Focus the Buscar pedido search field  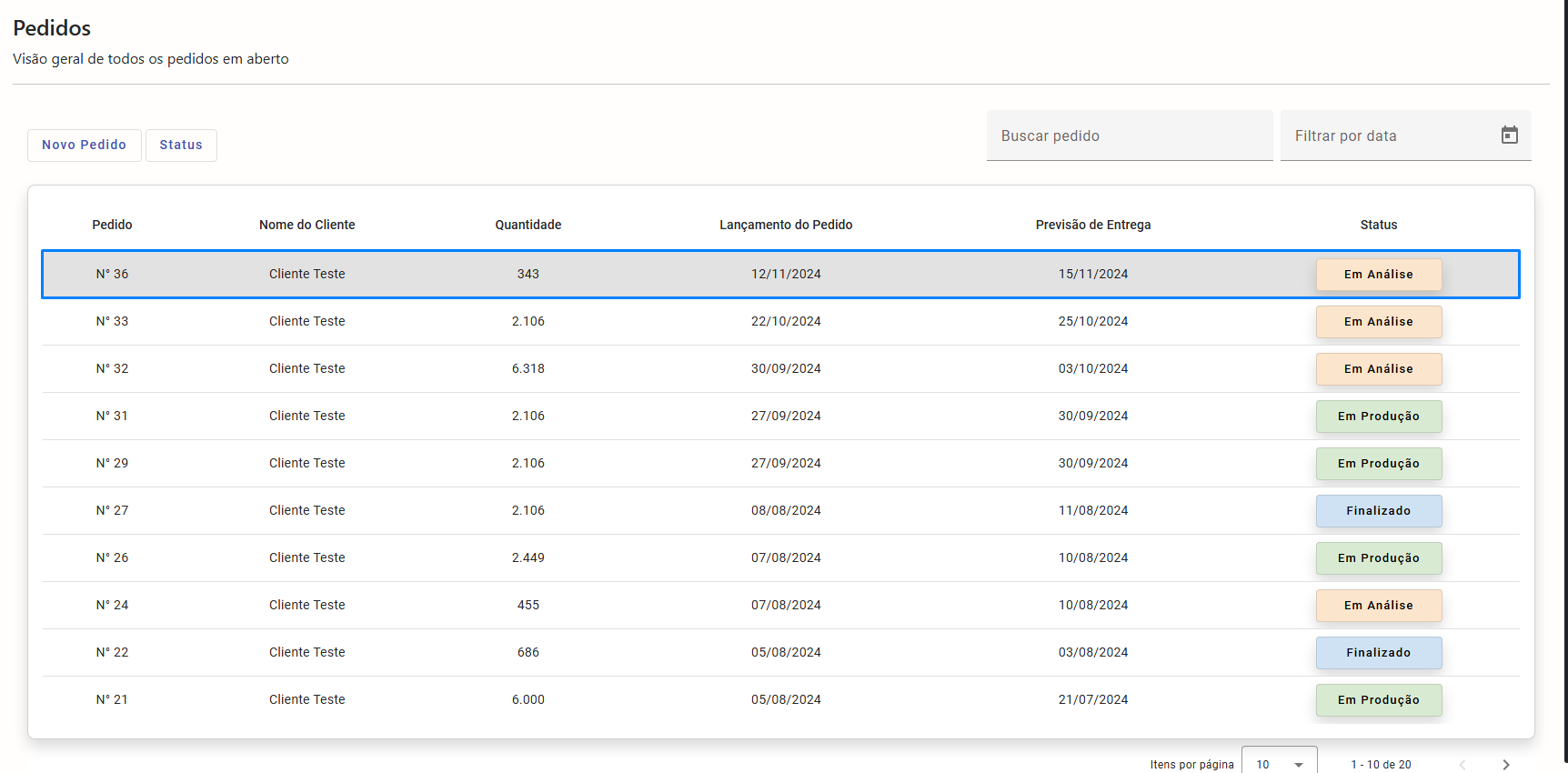pos(1129,136)
